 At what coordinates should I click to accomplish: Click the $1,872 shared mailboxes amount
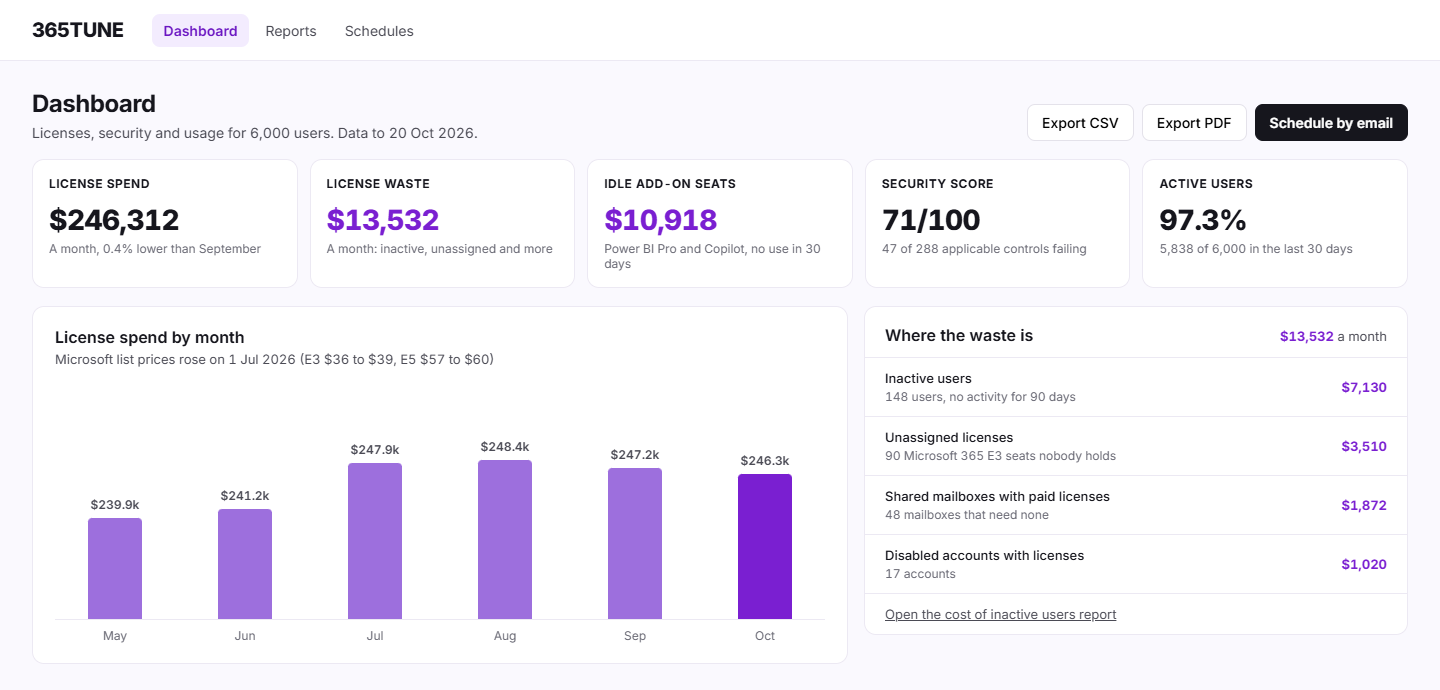[1364, 505]
